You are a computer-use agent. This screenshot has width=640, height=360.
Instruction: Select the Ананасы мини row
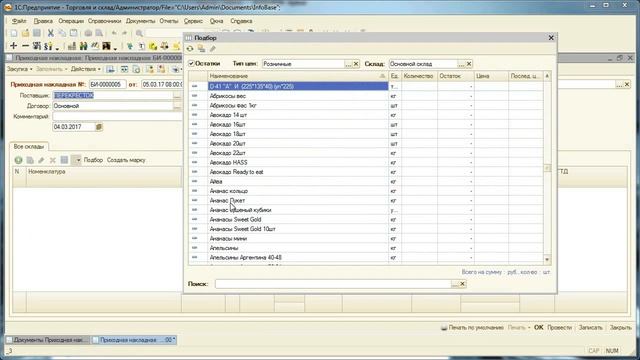coord(366,238)
